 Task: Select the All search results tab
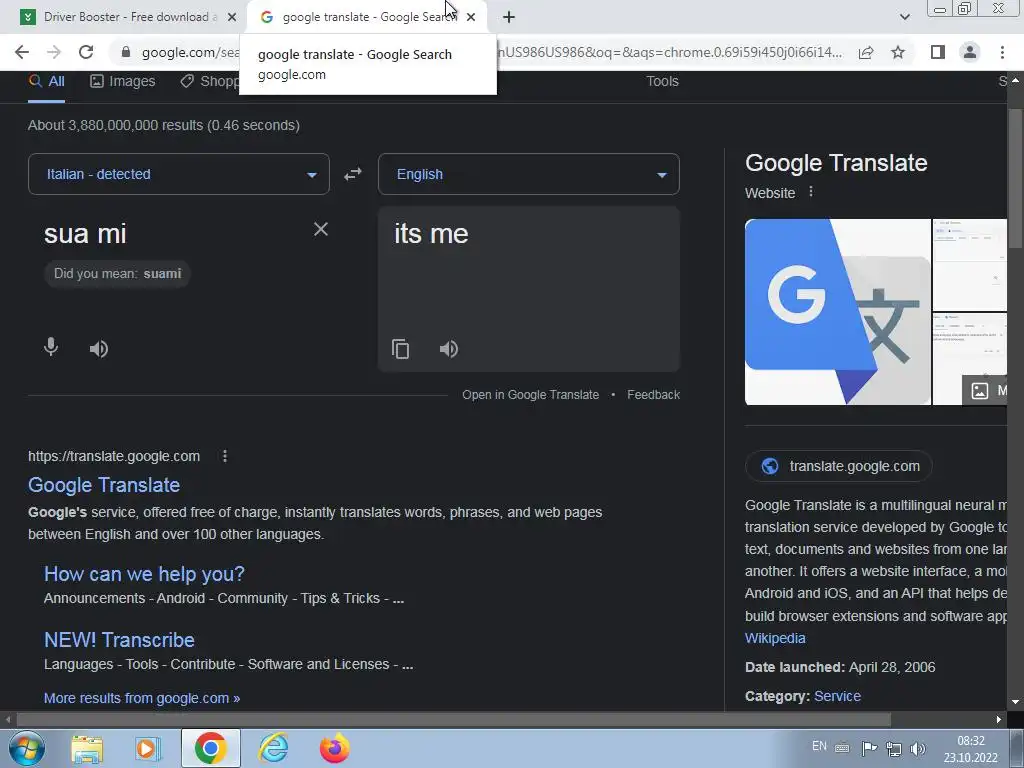(x=46, y=82)
